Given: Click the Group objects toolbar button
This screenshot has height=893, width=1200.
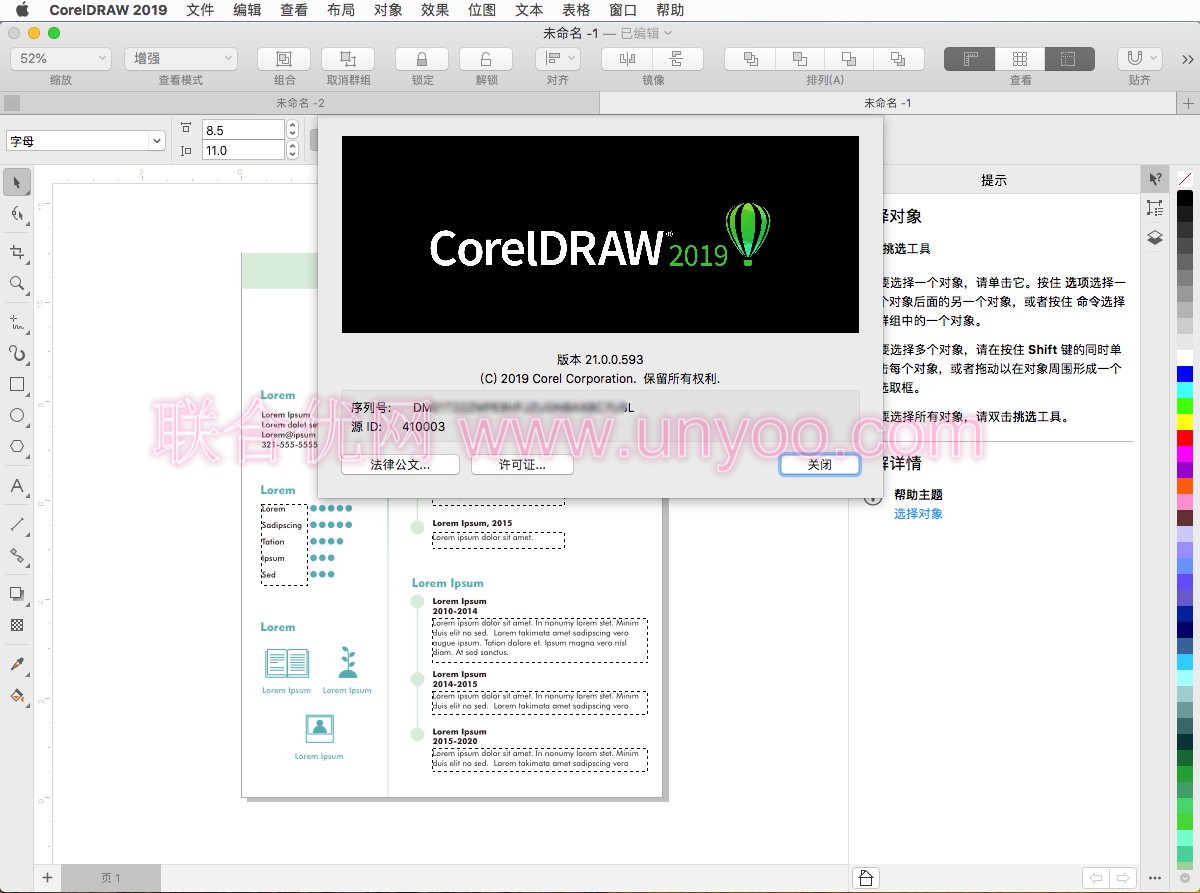Looking at the screenshot, I should pyautogui.click(x=284, y=59).
